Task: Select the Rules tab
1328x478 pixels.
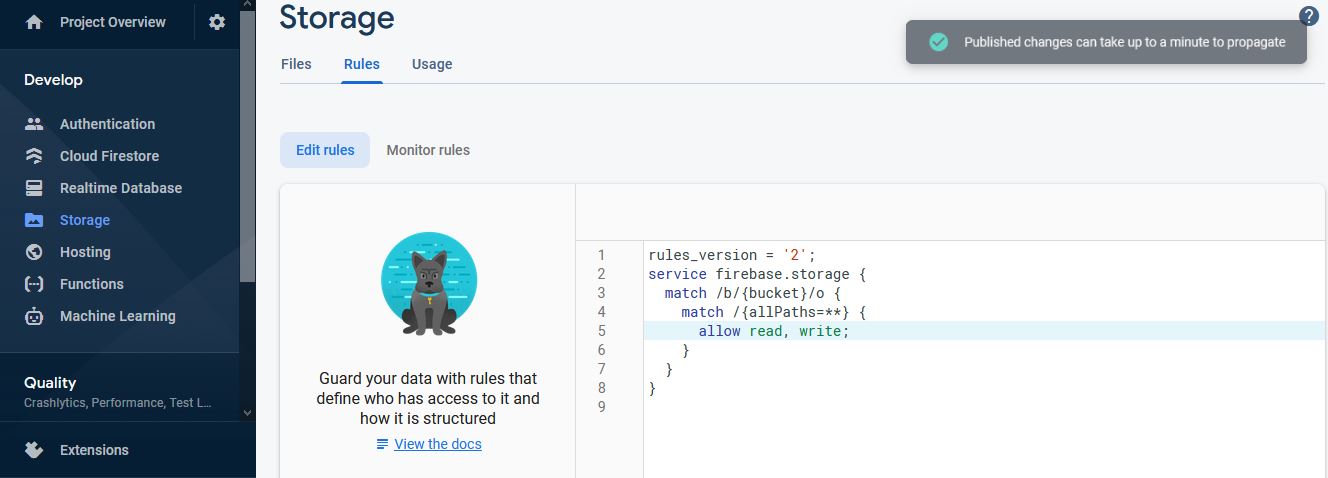Action: click(x=362, y=64)
